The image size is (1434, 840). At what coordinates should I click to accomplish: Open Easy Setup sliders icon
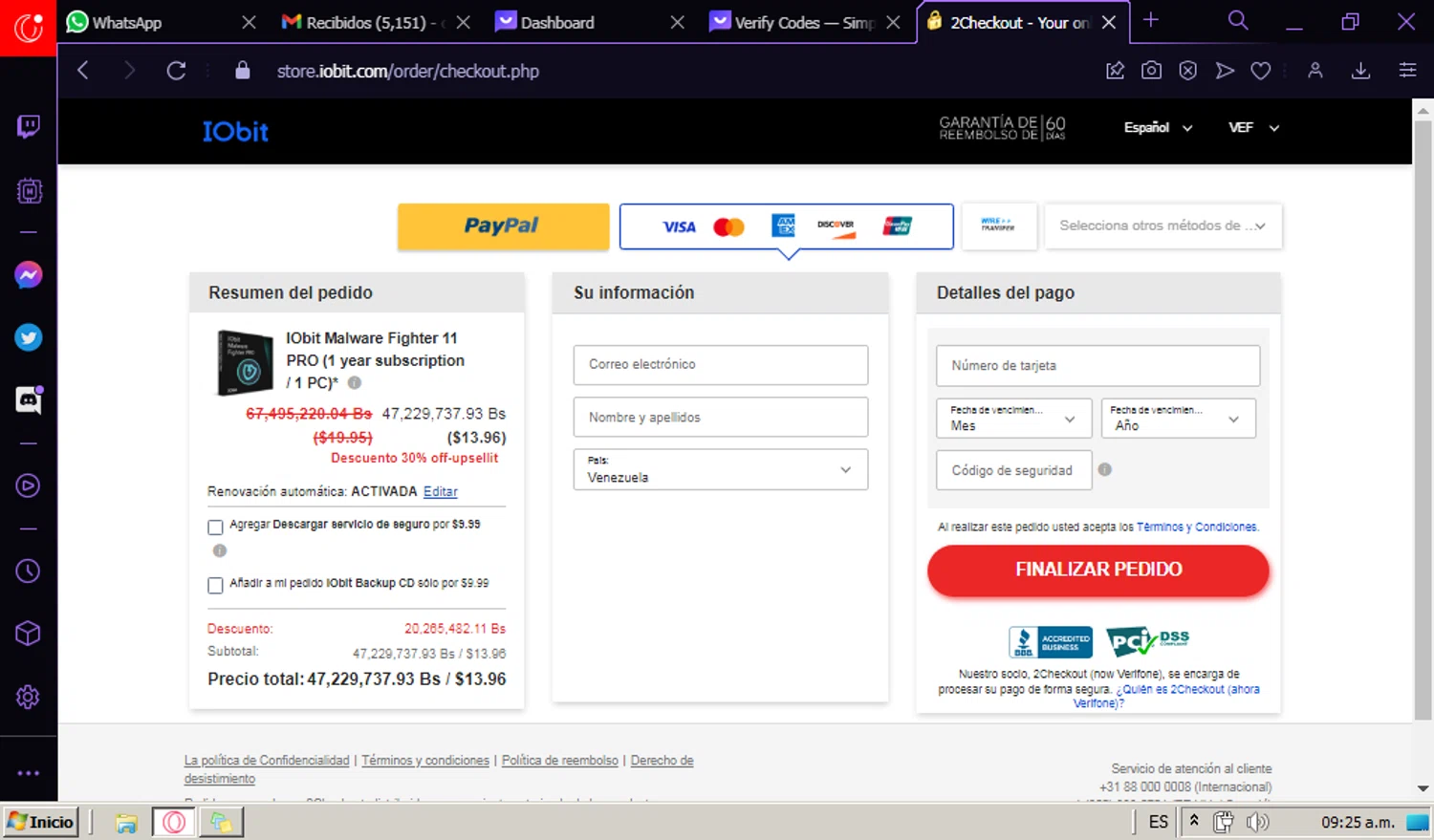coord(1407,71)
